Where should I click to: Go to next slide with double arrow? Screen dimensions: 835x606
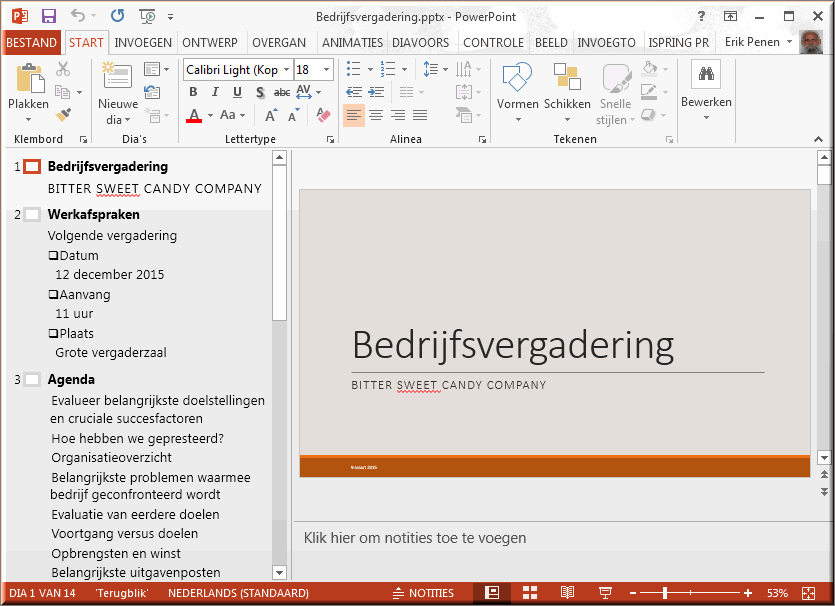tap(824, 492)
